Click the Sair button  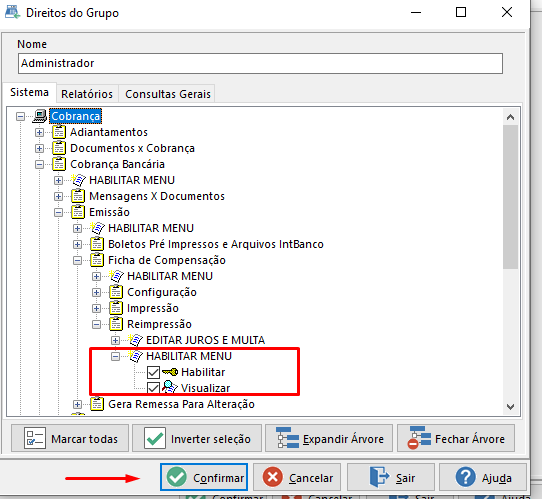point(391,477)
